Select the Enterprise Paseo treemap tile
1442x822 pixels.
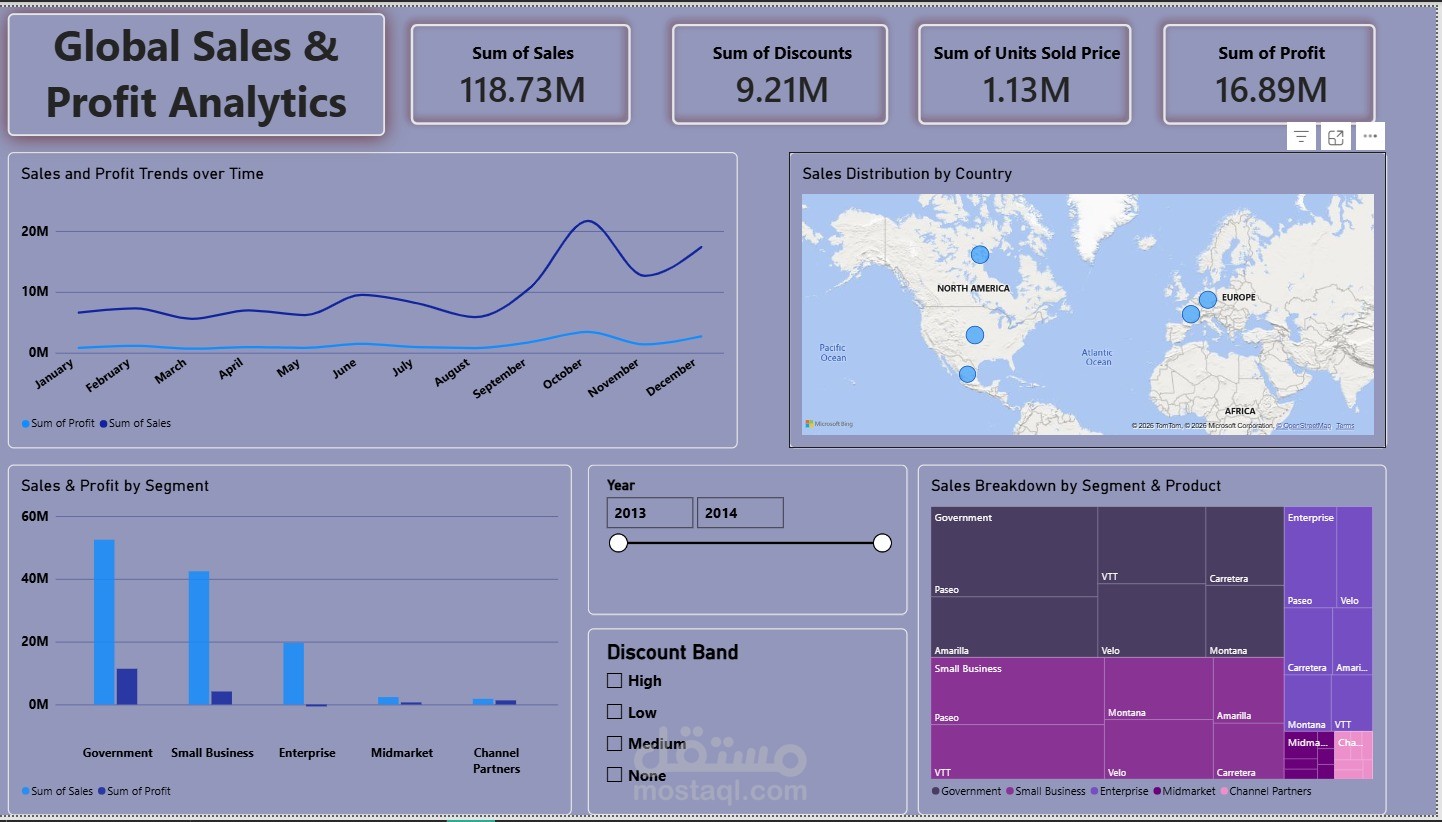tap(1310, 557)
